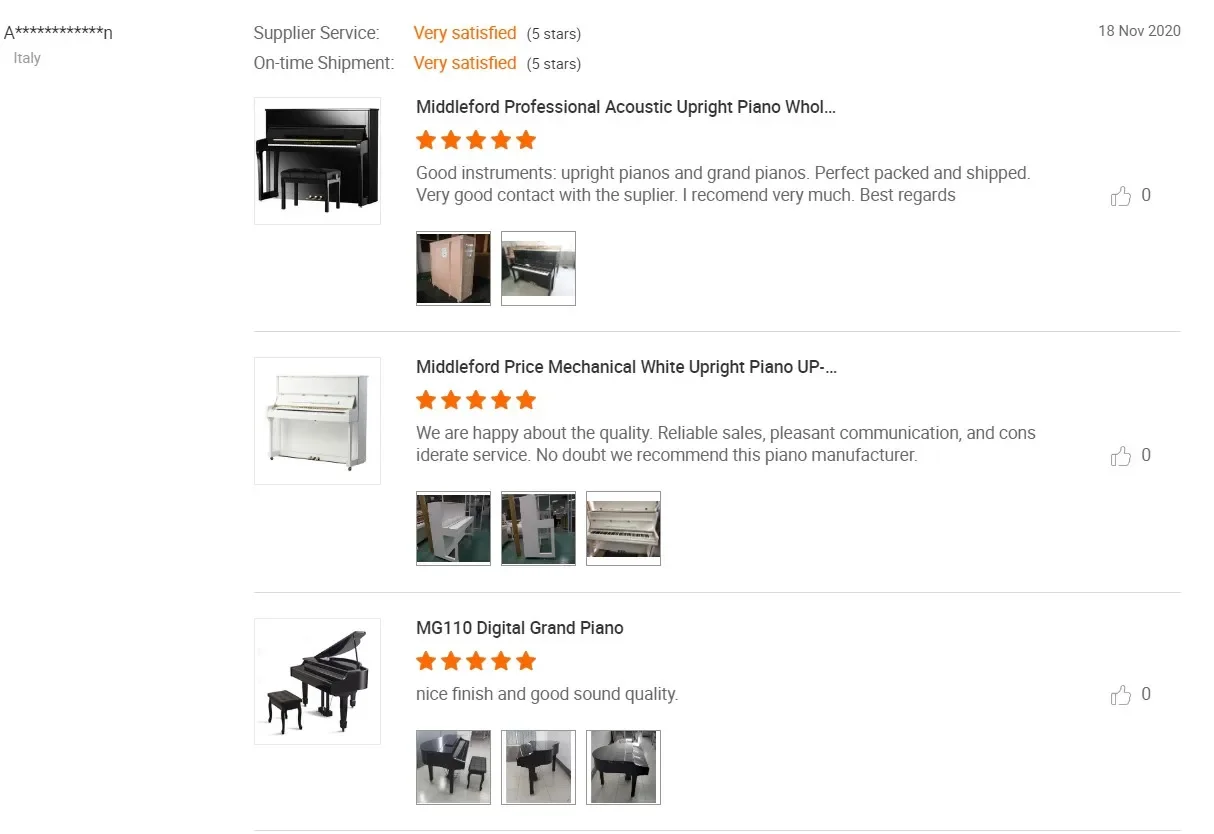1214x834 pixels.
Task: Open first photo in digital grand piano review
Action: pyautogui.click(x=453, y=767)
